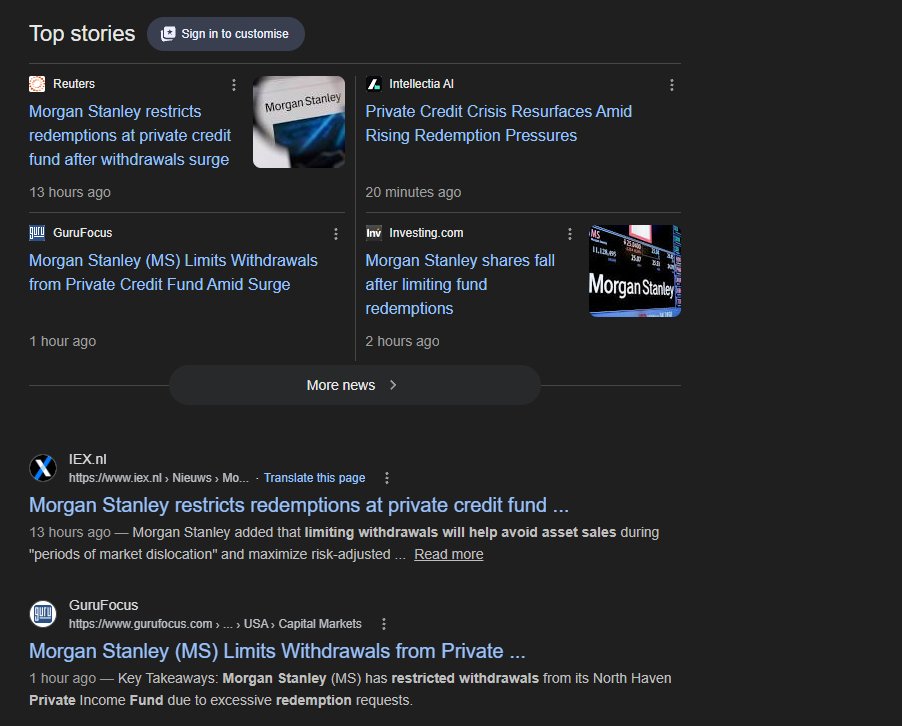Open Private Credit Crisis Resurfaces headline

coord(499,123)
